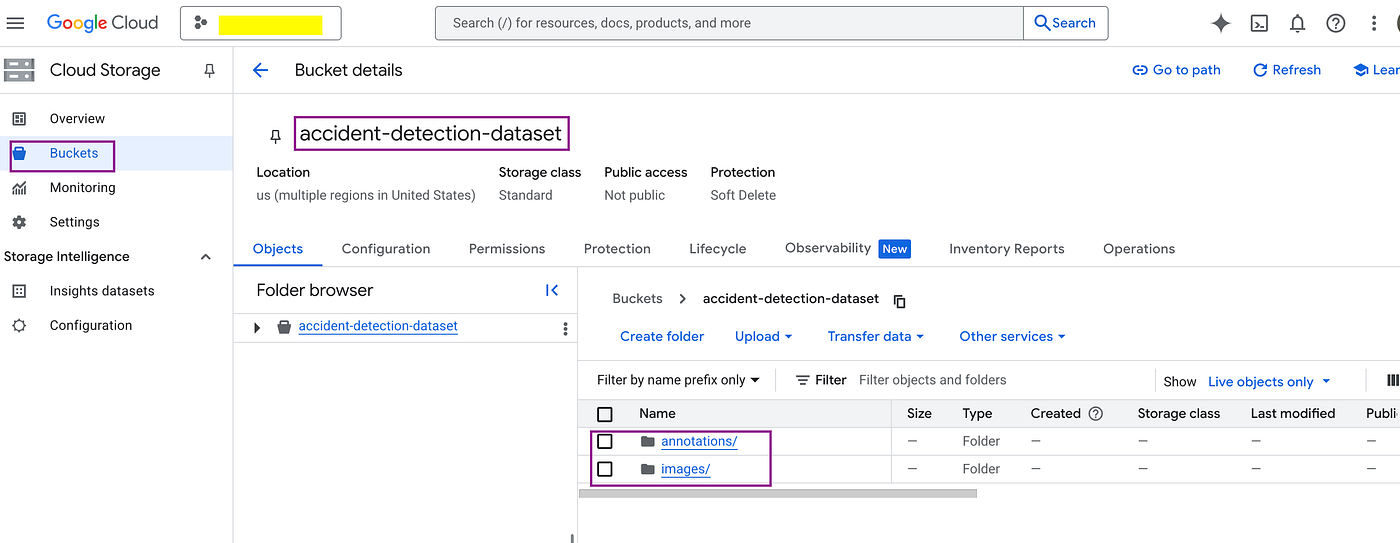Click the Monitoring chart icon in the sidebar
Viewport: 1400px width, 543px height.
click(x=19, y=188)
